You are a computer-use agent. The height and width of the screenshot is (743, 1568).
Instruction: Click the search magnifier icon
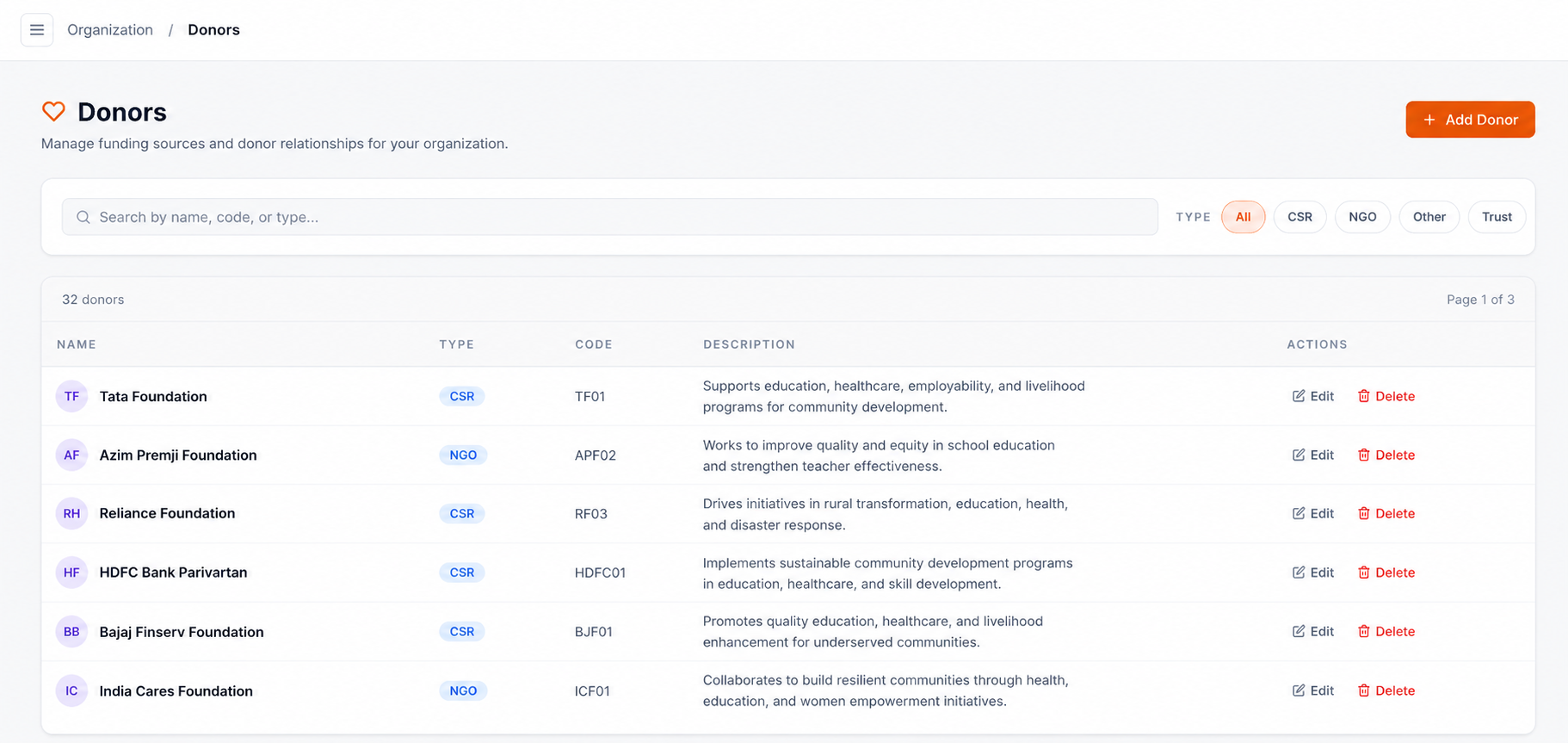(x=83, y=217)
